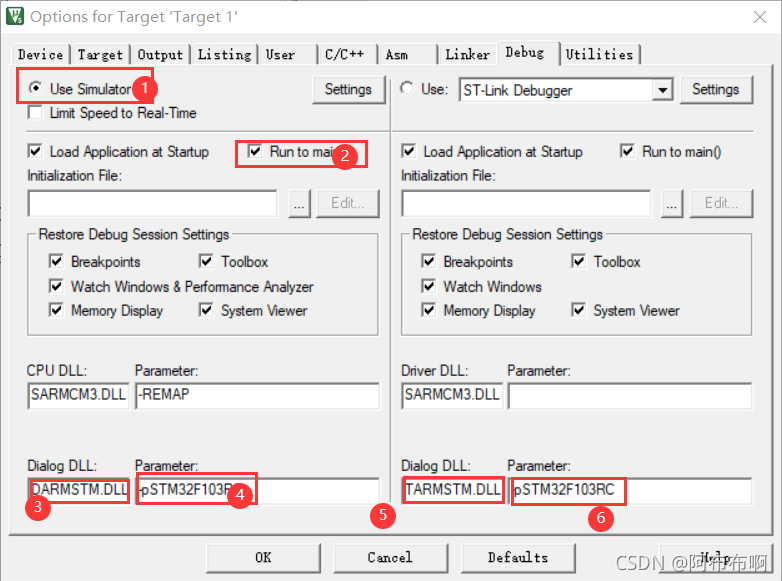Select the Debug tab

(x=528, y=53)
